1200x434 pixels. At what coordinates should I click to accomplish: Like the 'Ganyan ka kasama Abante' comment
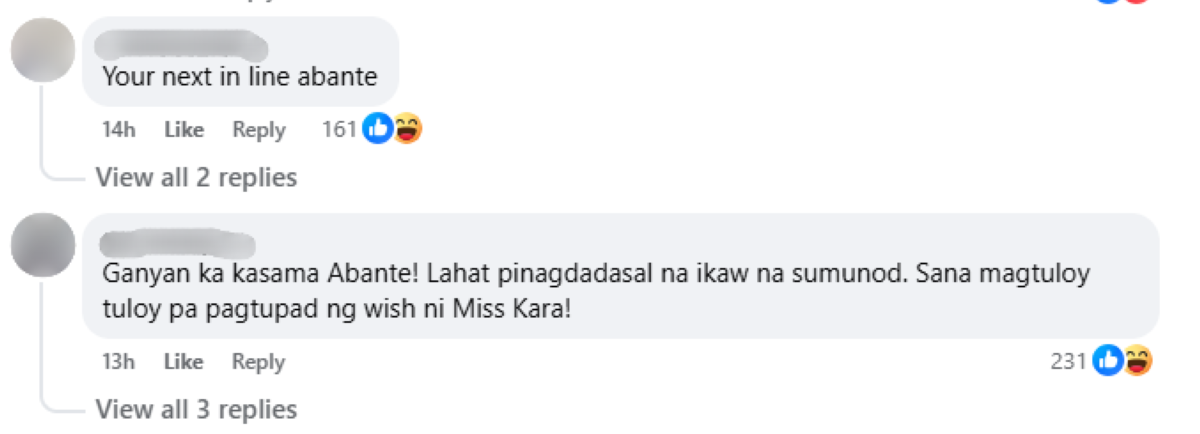click(x=184, y=361)
